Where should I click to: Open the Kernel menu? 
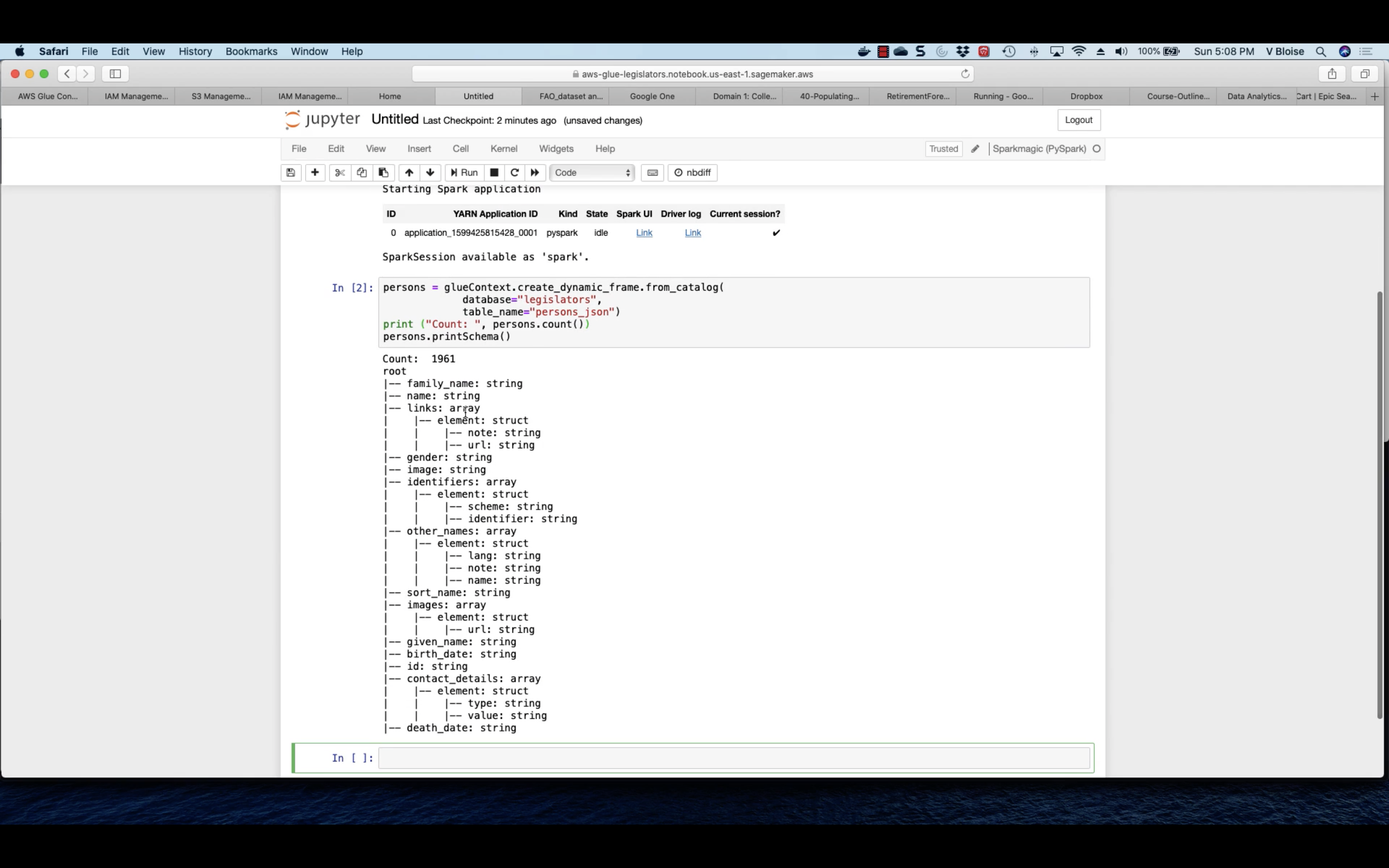[x=503, y=149]
